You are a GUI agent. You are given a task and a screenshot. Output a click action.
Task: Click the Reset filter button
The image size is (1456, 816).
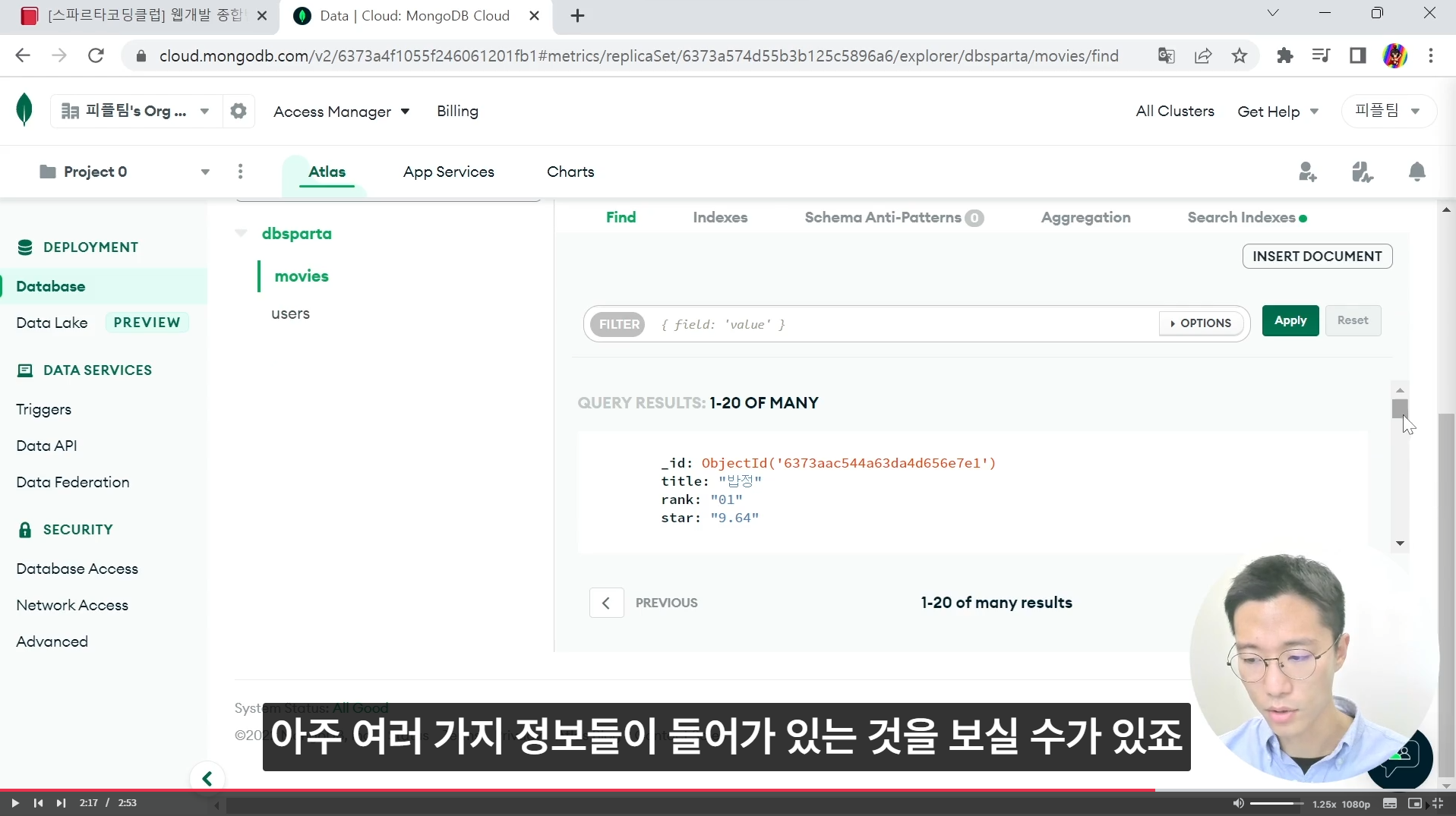pyautogui.click(x=1353, y=320)
